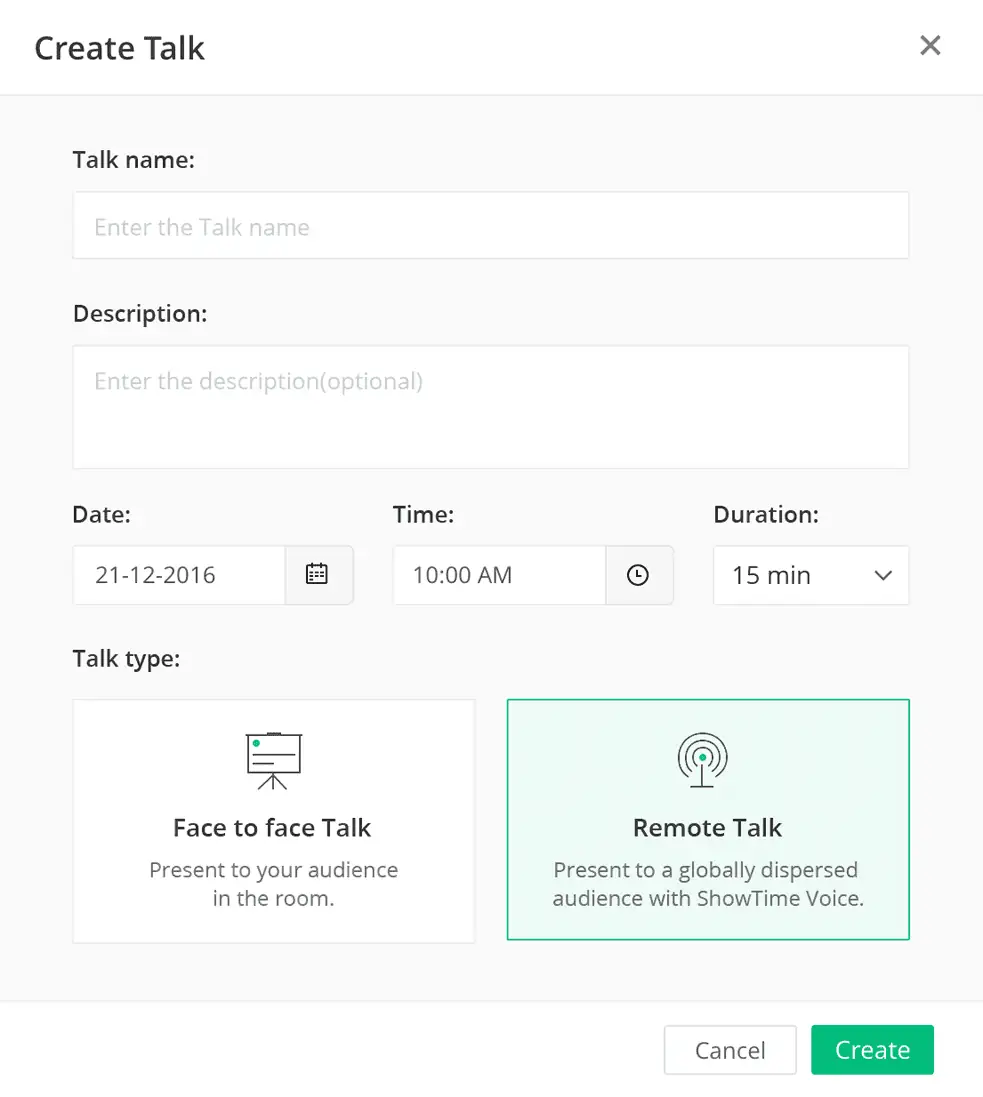Focus the Talk name input field
The height and width of the screenshot is (1097, 983).
490,225
